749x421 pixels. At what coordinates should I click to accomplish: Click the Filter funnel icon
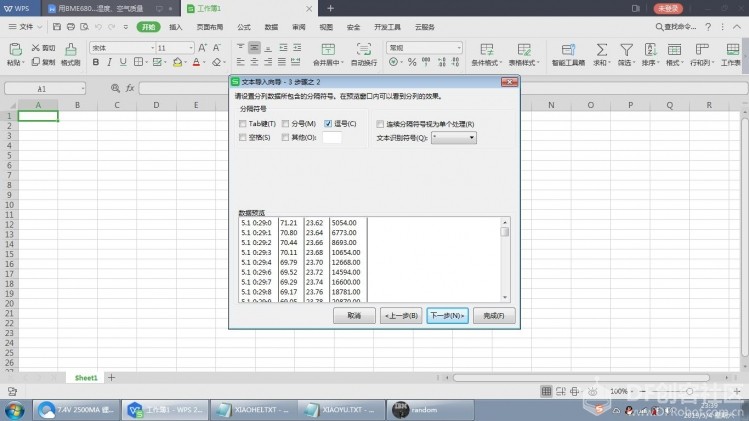(626, 49)
